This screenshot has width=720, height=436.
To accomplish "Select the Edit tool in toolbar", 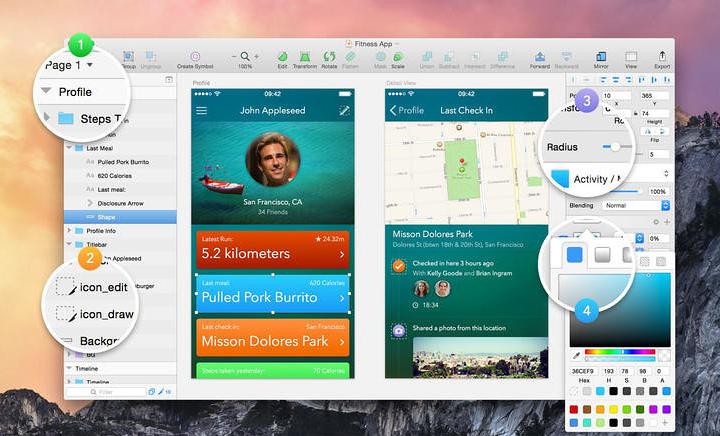I will pos(282,55).
